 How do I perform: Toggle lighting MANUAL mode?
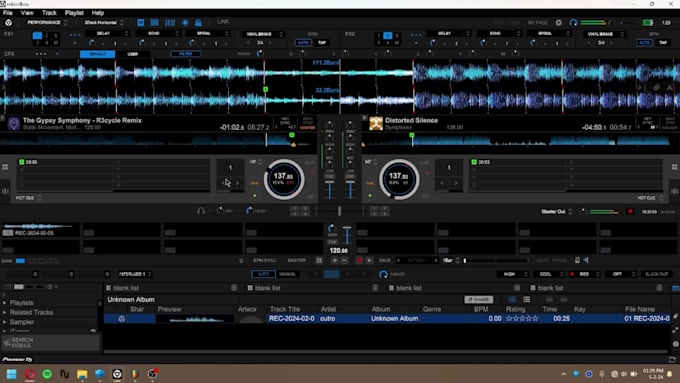pyautogui.click(x=288, y=274)
